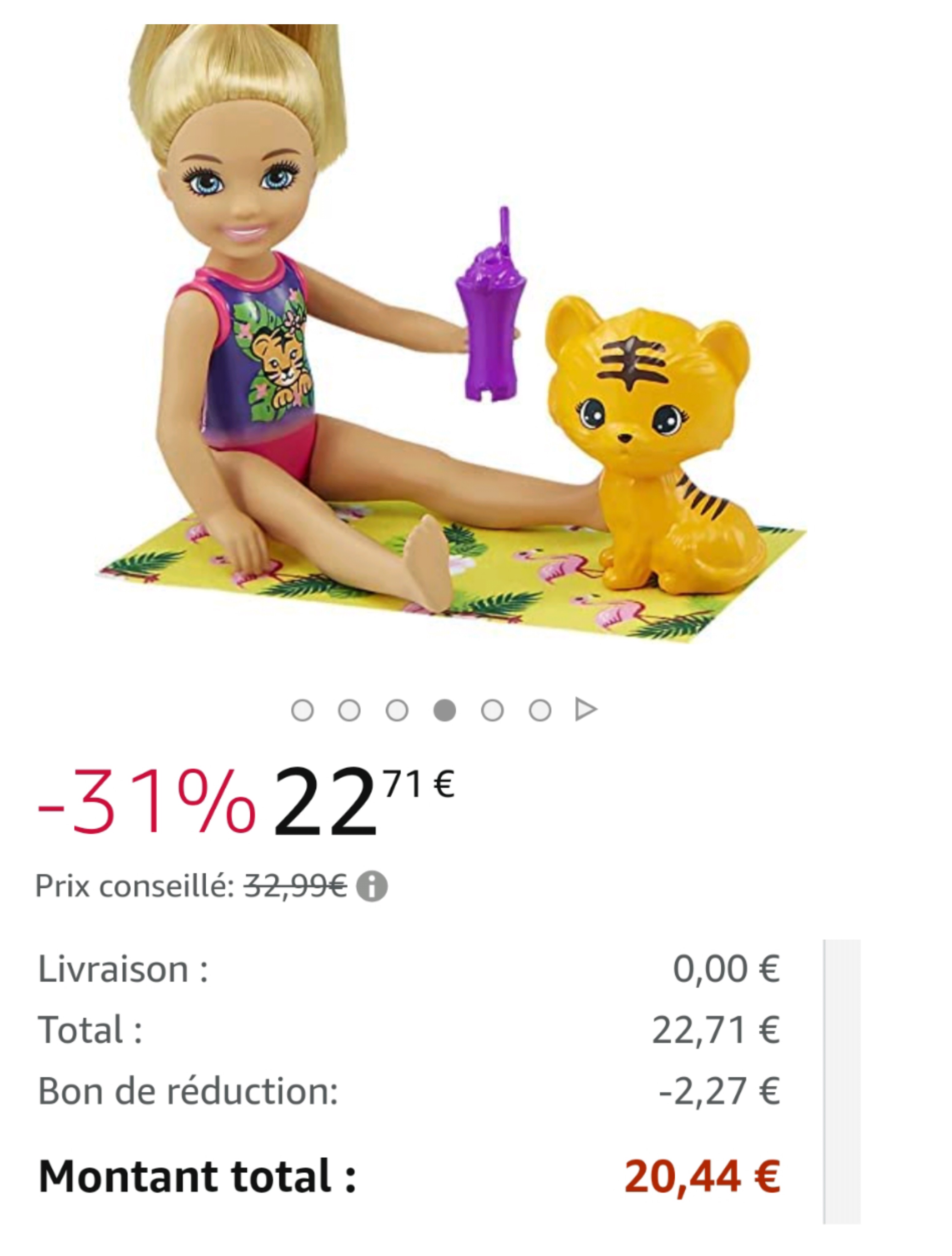Open the Prix conseillé info icon
Viewport: 952px width, 1256px height.
372,886
